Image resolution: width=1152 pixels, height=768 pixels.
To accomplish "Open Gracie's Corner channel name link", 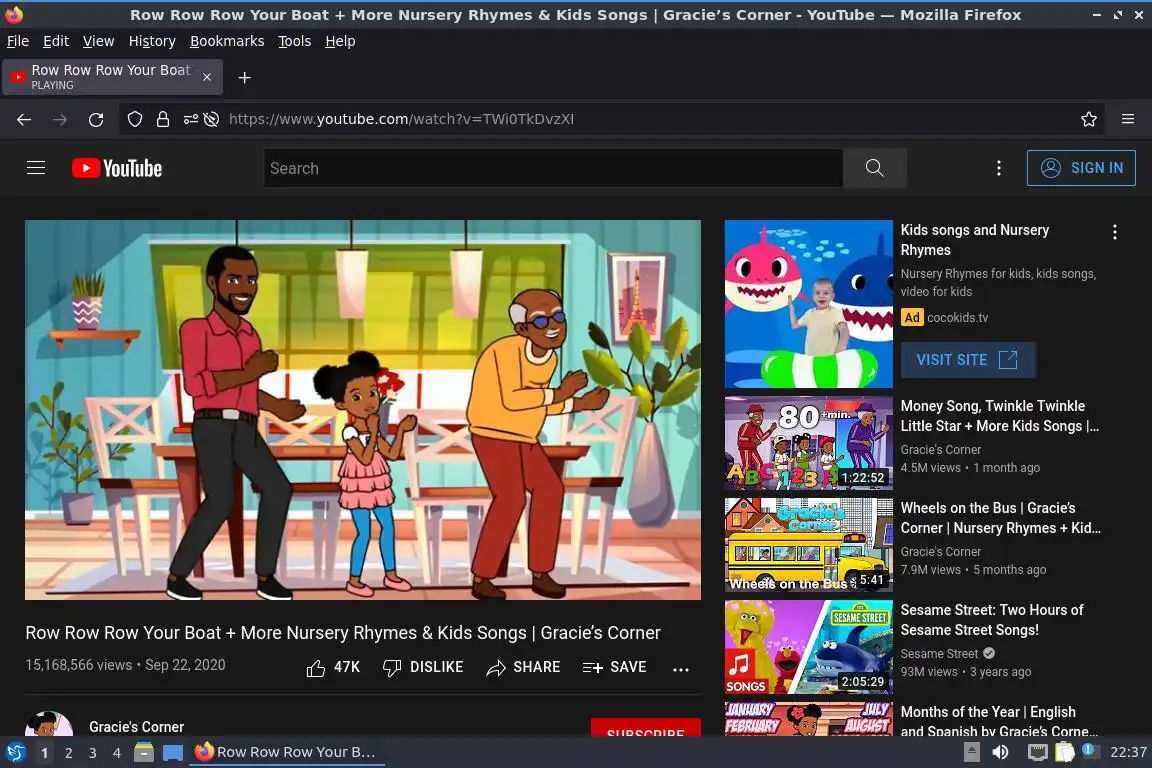I will click(137, 727).
